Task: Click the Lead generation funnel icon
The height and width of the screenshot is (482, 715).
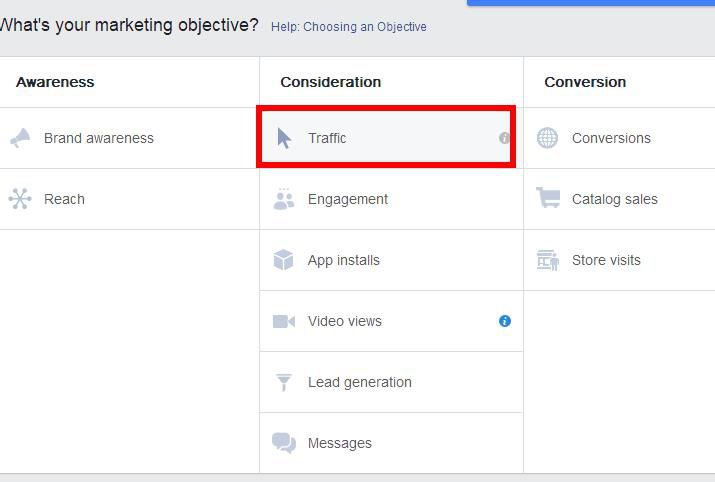Action: pos(284,382)
